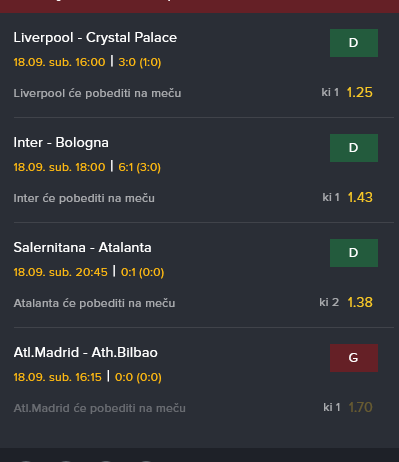Viewport: 399px width, 462px height.
Task: Click 'Liverpool će pobediti na meču' description
Action: (97, 93)
